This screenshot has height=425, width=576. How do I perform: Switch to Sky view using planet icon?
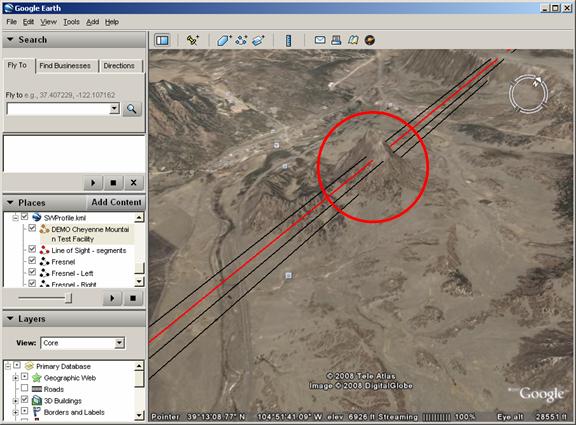(x=370, y=40)
